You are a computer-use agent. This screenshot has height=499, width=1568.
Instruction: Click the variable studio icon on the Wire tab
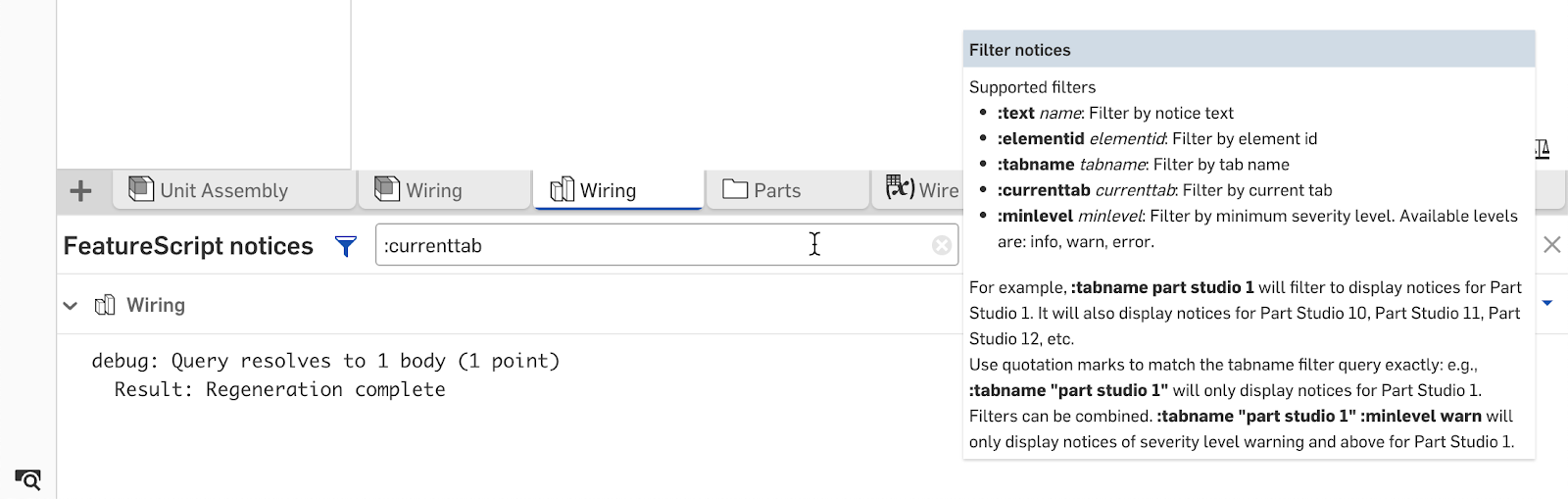[x=900, y=187]
